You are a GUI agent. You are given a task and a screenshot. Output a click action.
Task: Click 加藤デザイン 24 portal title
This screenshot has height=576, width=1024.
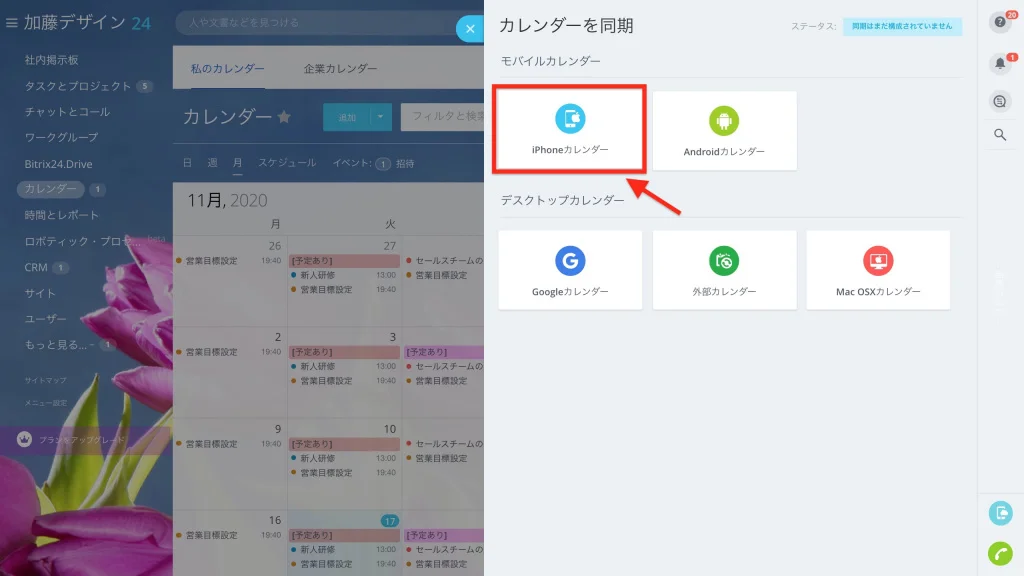88,23
